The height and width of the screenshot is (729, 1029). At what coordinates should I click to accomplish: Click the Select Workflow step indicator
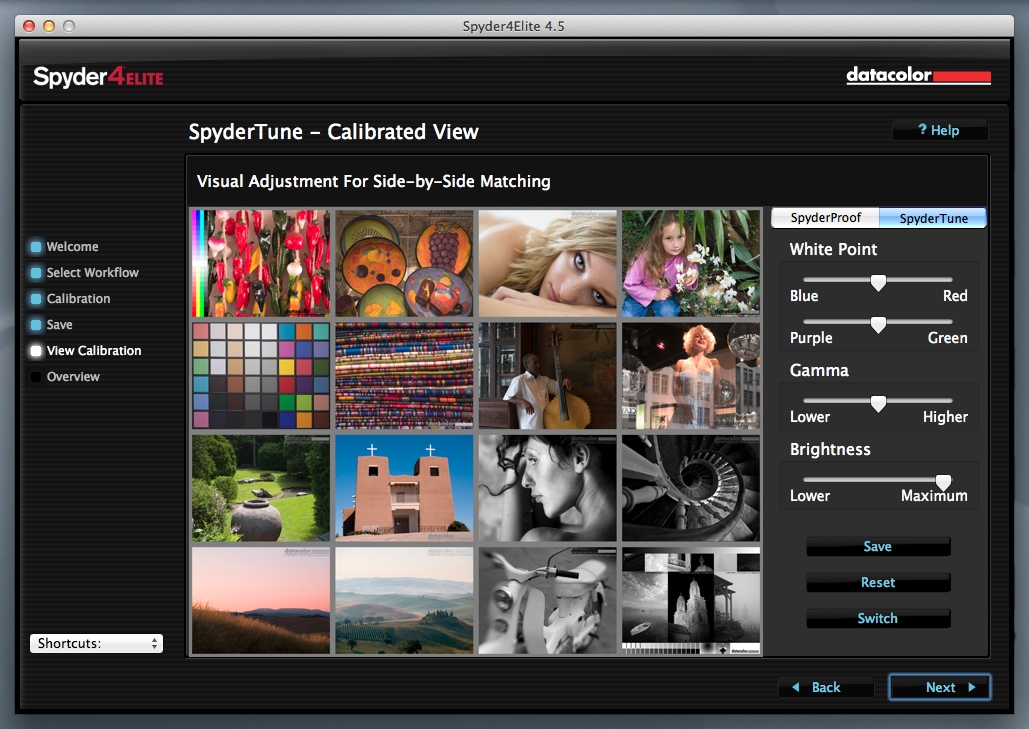click(36, 273)
